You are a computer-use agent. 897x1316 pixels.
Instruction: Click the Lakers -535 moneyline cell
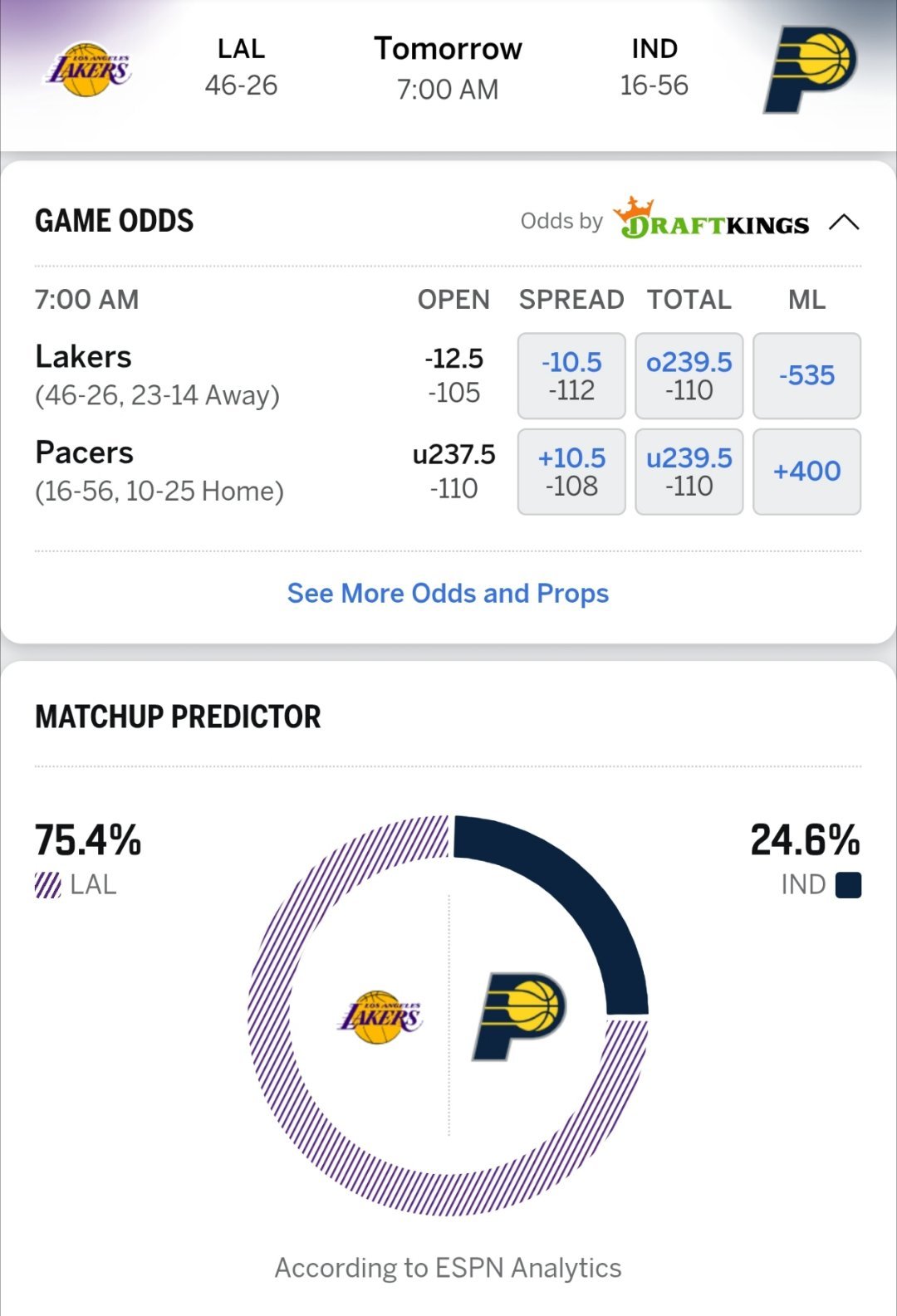(x=806, y=376)
